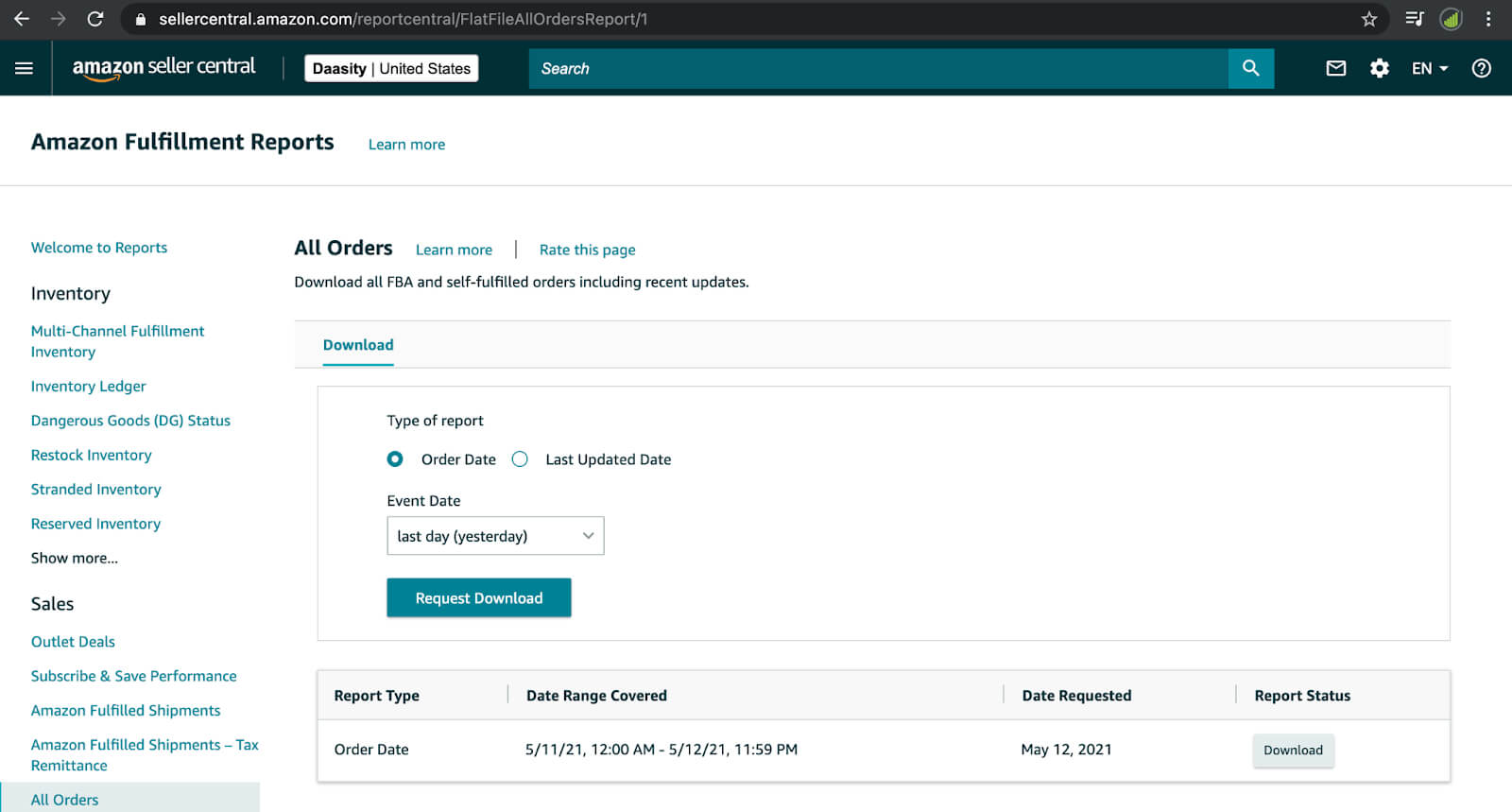Open Amazon Fulfilled Shipments – Tax Remittance

pos(145,755)
